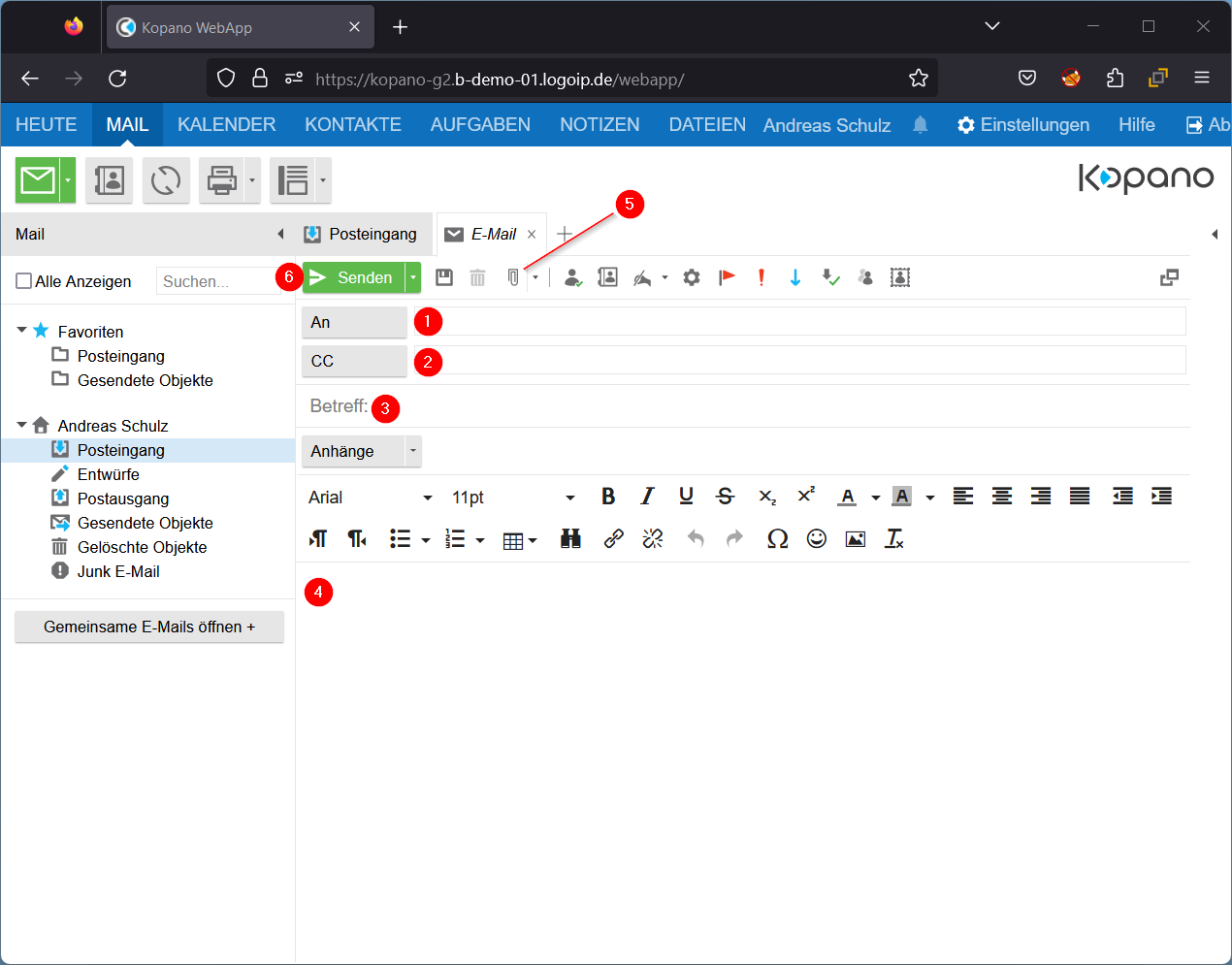Image resolution: width=1232 pixels, height=965 pixels.
Task: Click the background highlight color swatch
Action: point(902,497)
